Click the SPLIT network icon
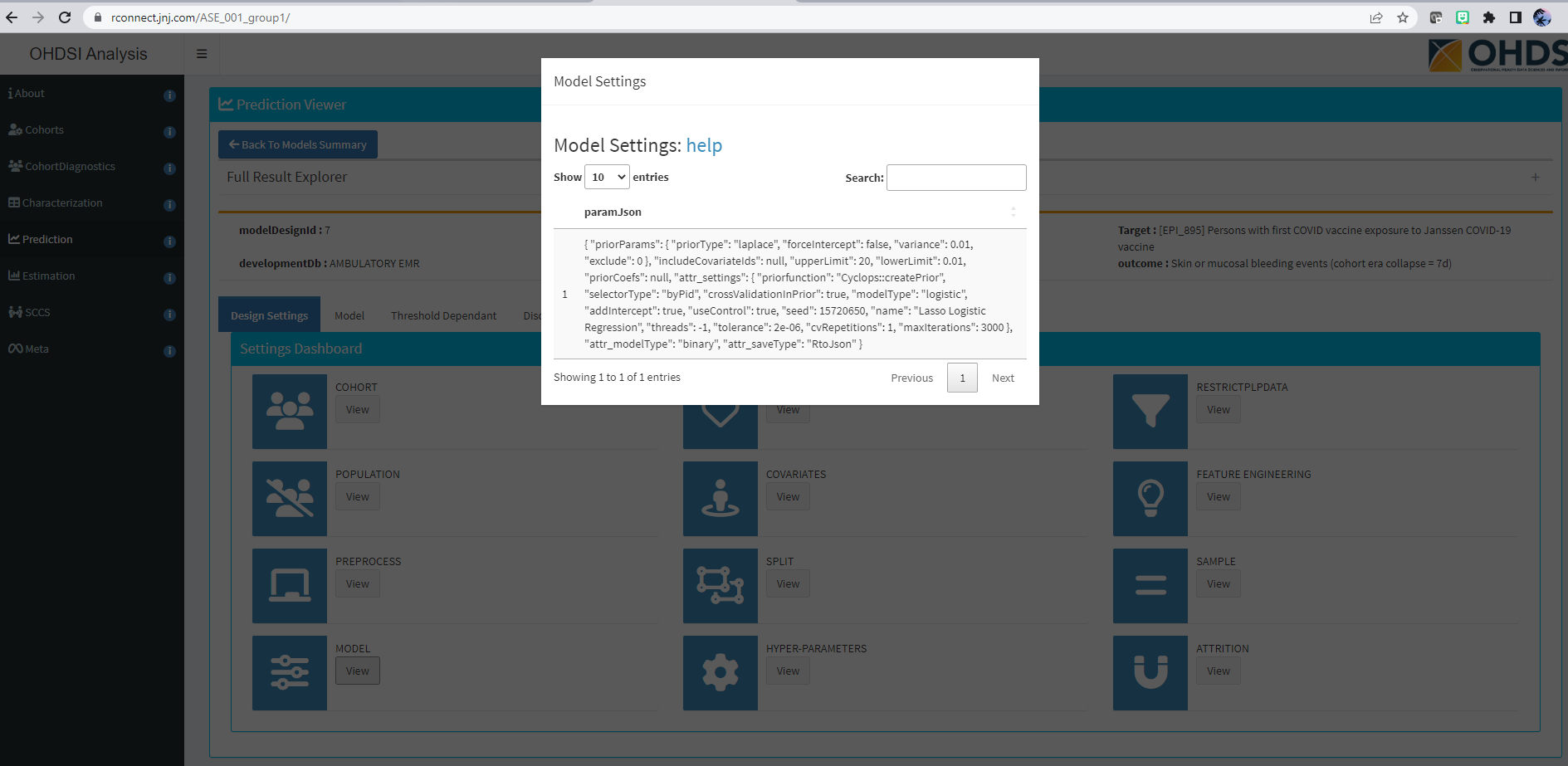Viewport: 1568px width, 766px height. [x=720, y=586]
